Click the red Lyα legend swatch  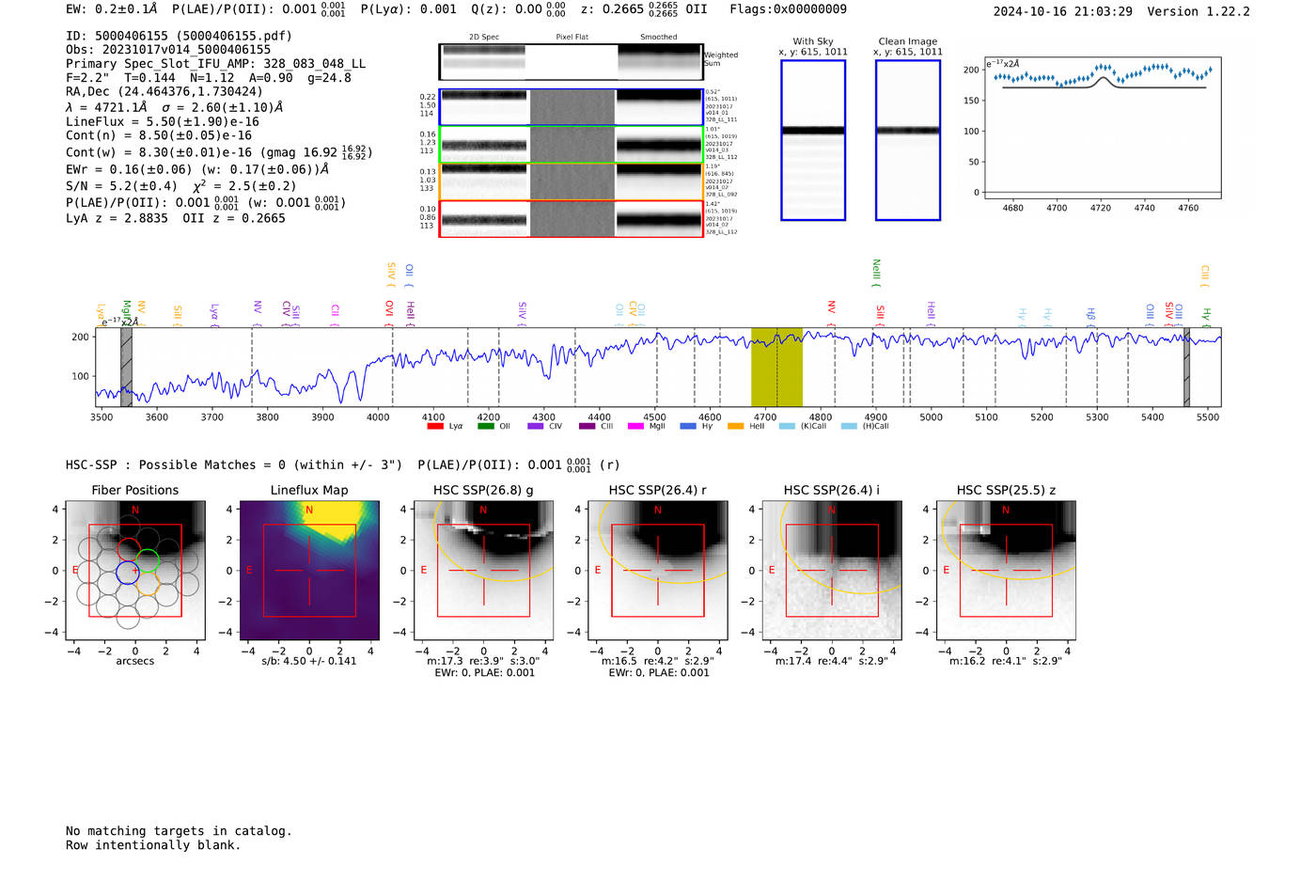click(x=434, y=426)
